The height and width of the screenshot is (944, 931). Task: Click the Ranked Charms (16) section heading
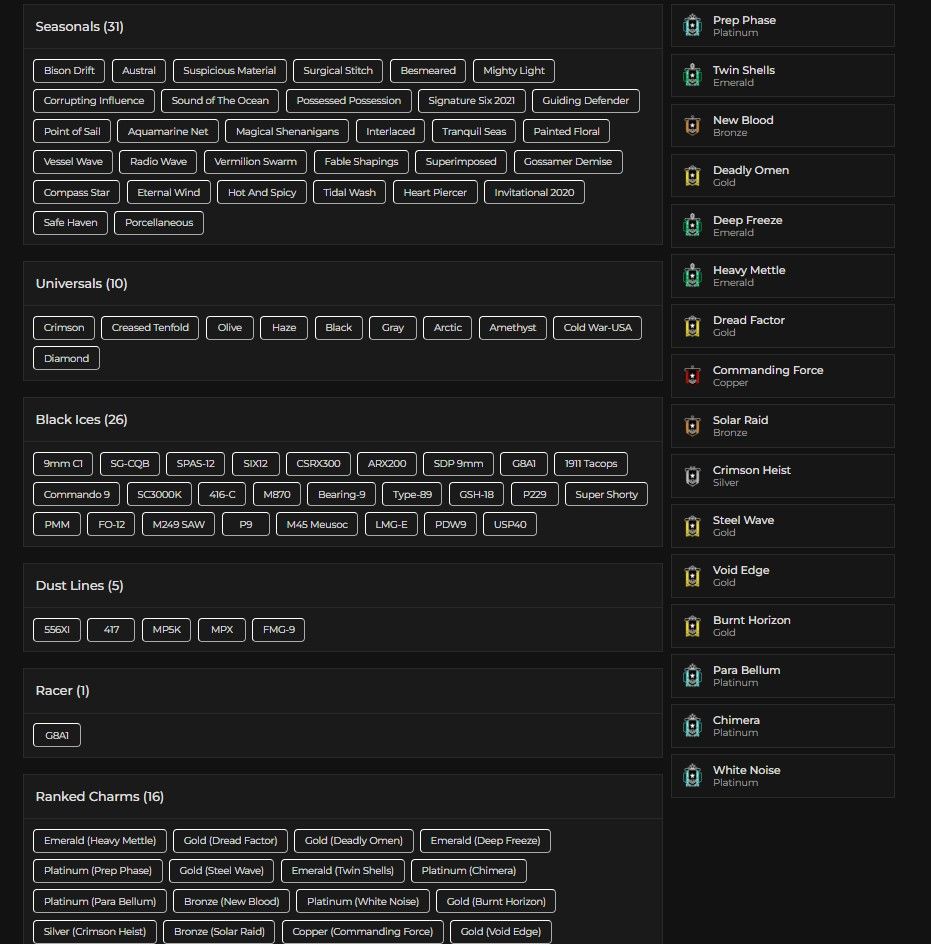point(99,796)
